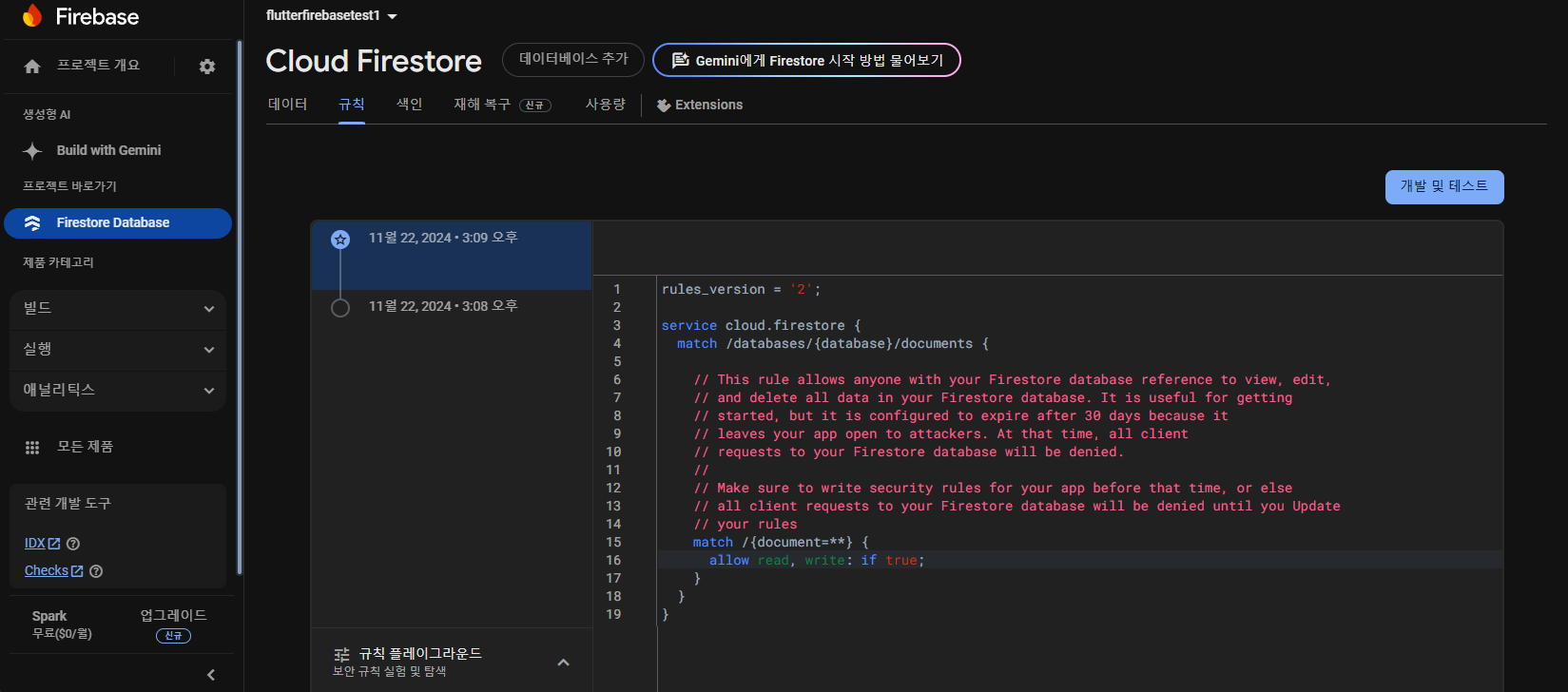This screenshot has height=692, width=1568.
Task: Open the Checks link
Action: [x=53, y=571]
